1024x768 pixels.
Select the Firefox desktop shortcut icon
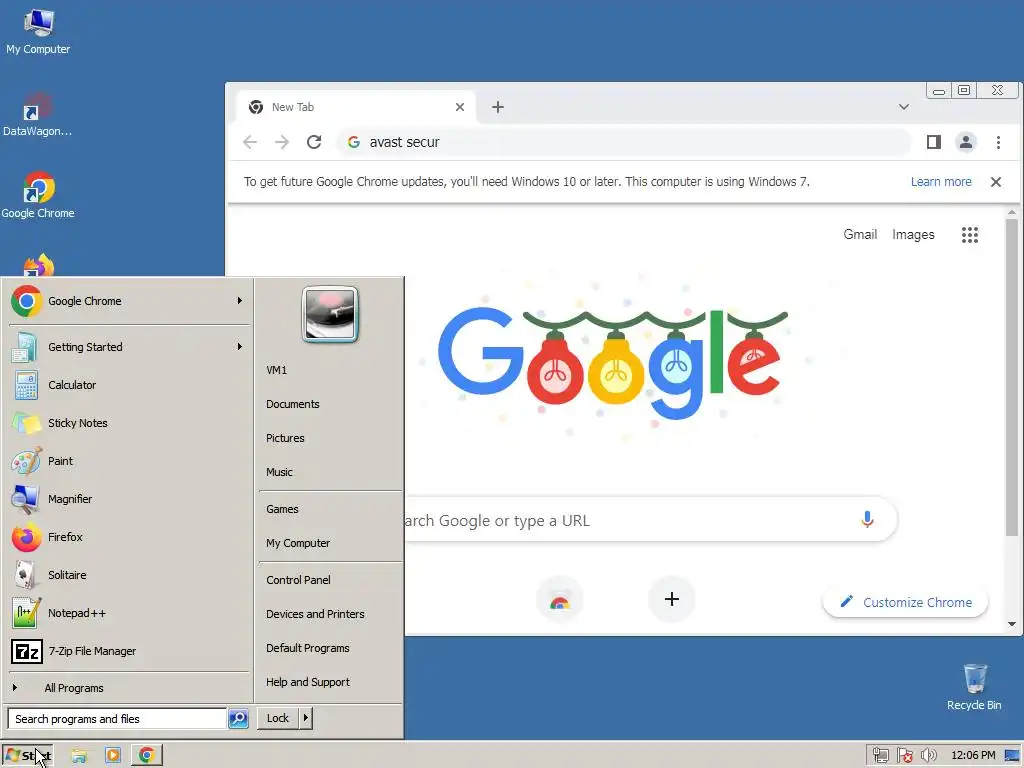tap(39, 265)
